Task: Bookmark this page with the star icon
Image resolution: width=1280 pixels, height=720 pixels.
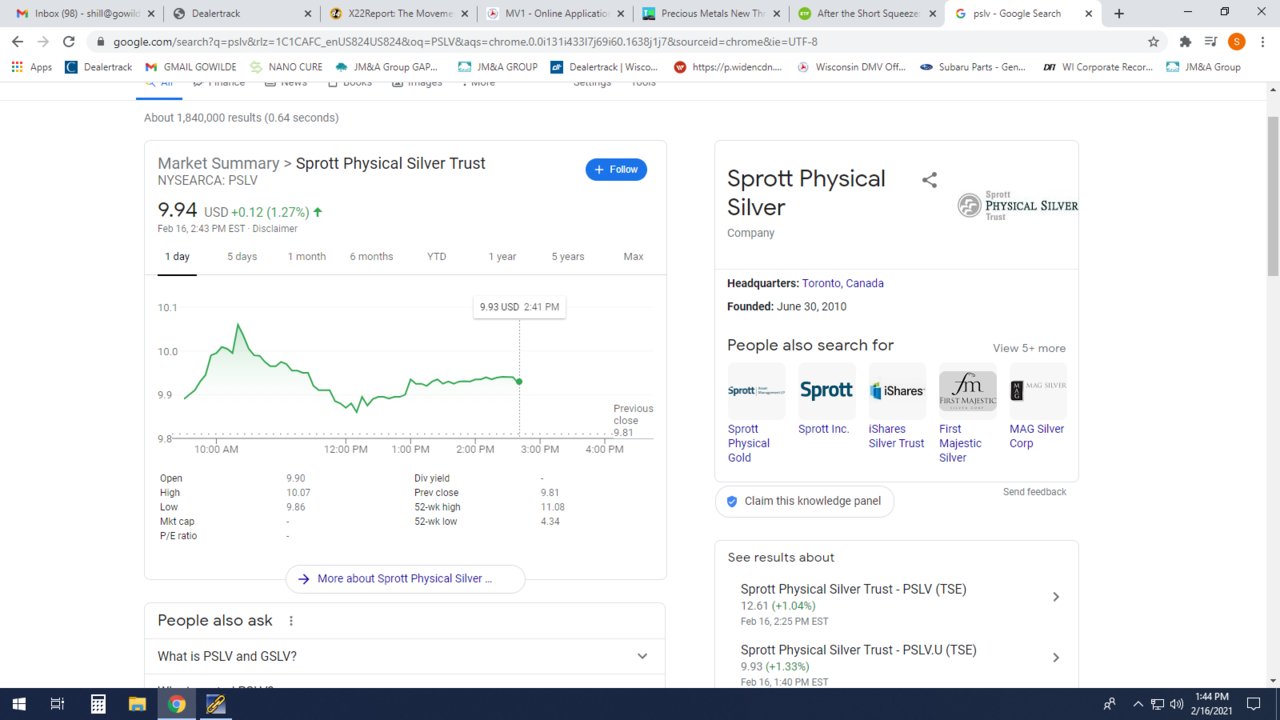Action: [x=1153, y=42]
